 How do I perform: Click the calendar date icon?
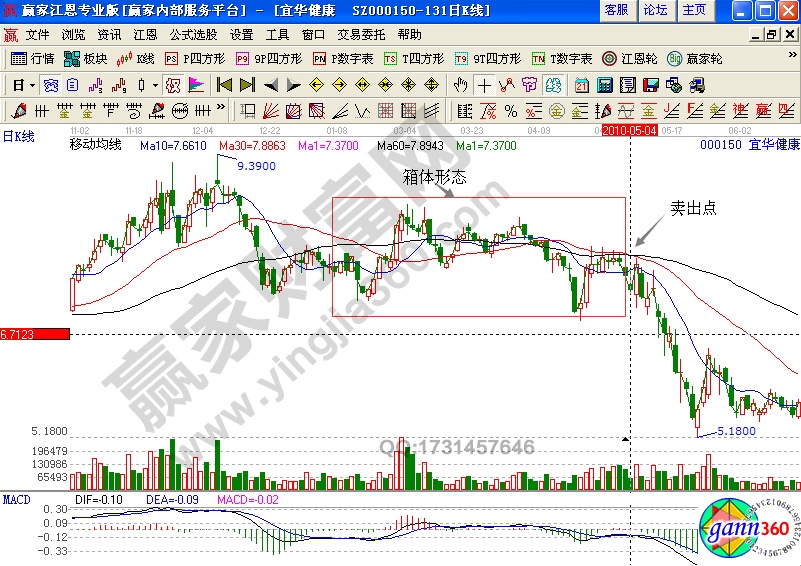(582, 84)
